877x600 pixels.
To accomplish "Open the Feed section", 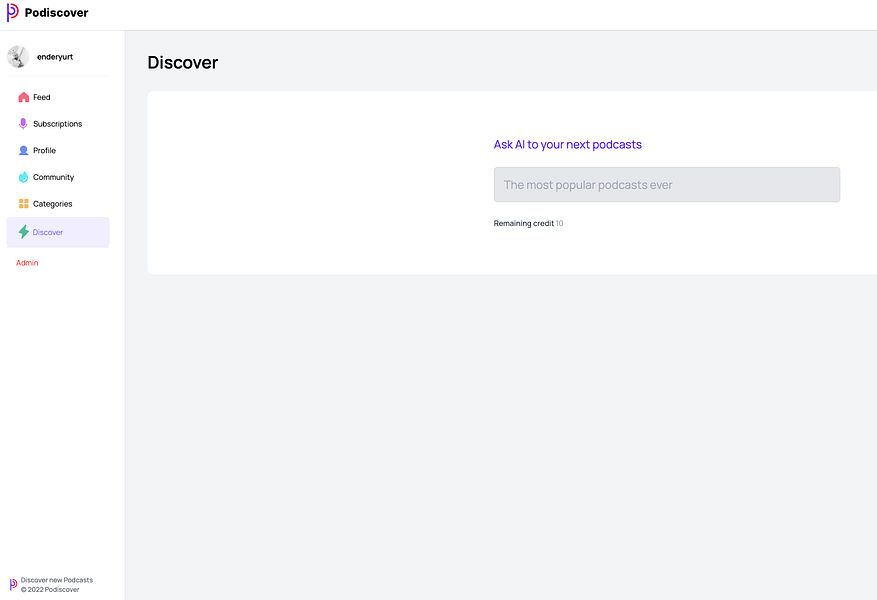I will point(41,97).
